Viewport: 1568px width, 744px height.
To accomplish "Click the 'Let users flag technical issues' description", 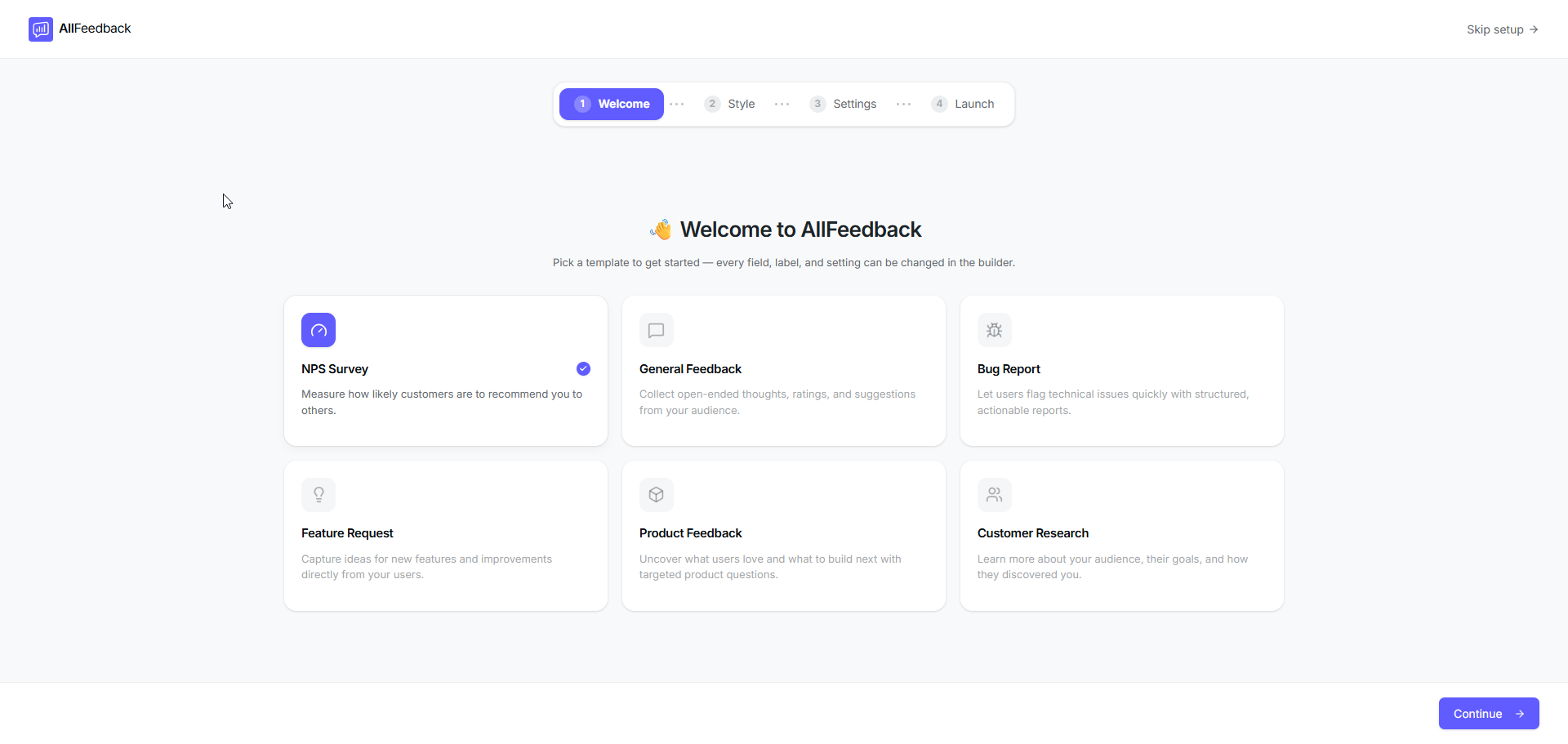I will pyautogui.click(x=1113, y=403).
